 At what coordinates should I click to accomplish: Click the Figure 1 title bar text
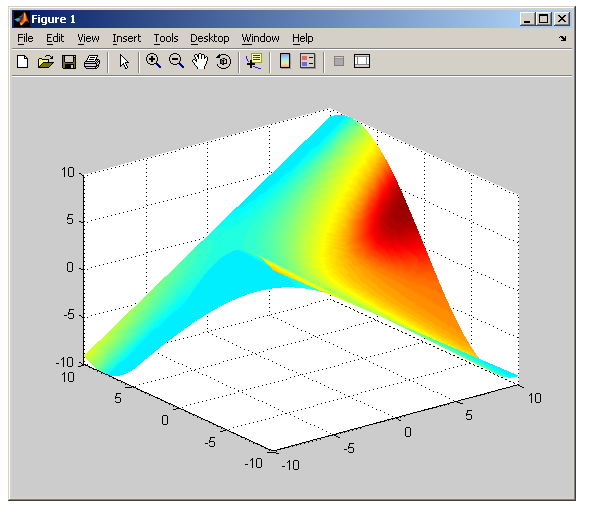(53, 19)
